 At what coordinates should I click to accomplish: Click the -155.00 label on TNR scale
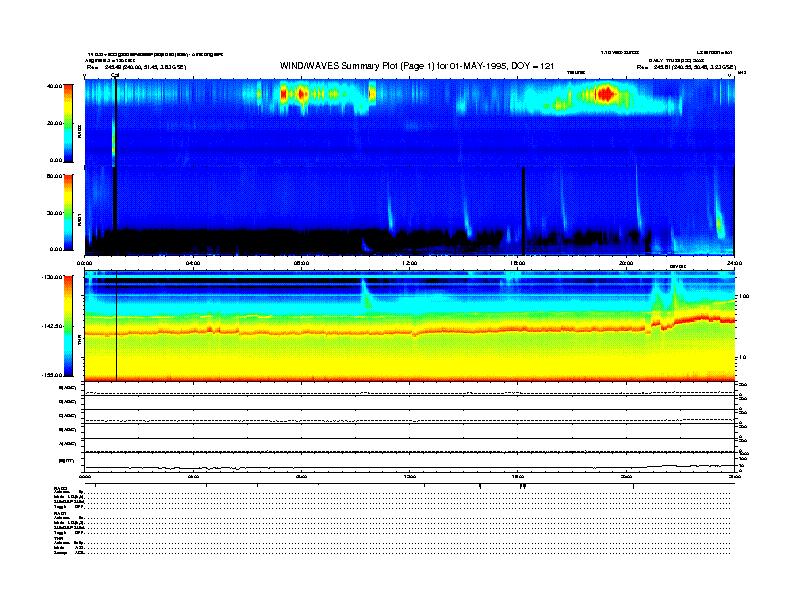tap(52, 375)
